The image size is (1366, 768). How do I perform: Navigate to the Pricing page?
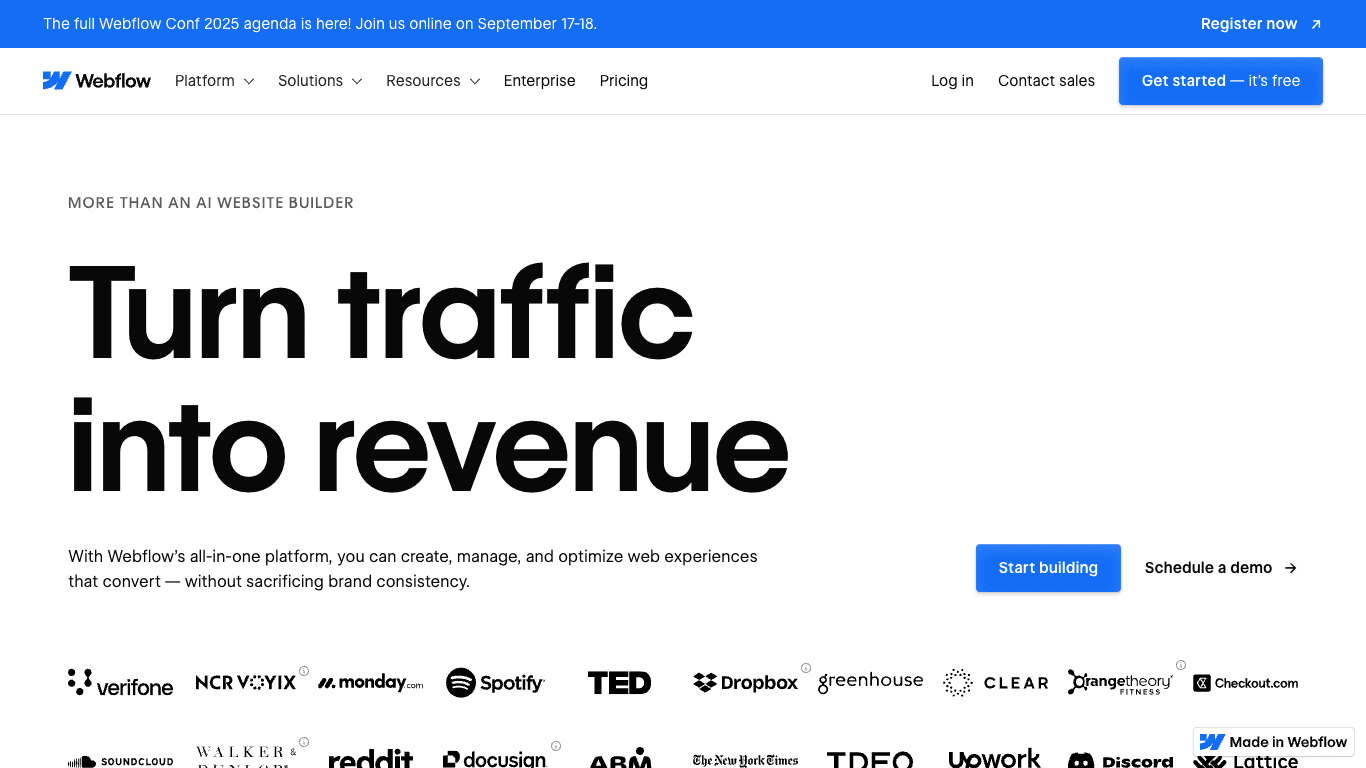pyautogui.click(x=623, y=81)
